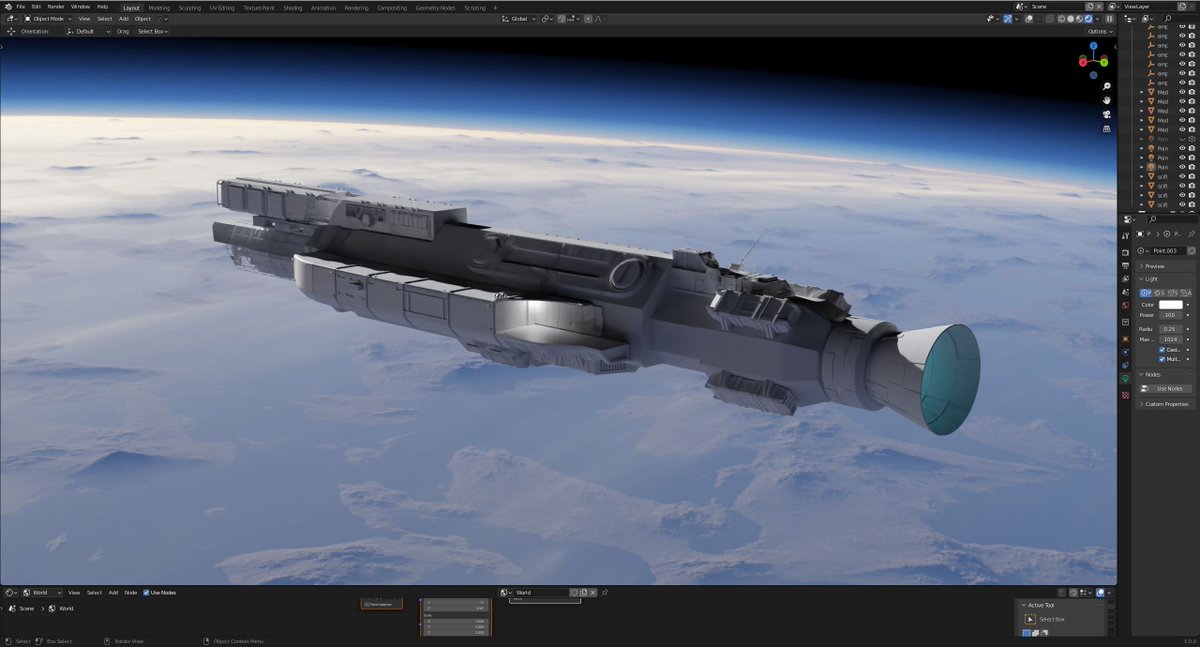Open the Render menu in the top bar
This screenshot has width=1200, height=647.
[x=55, y=7]
